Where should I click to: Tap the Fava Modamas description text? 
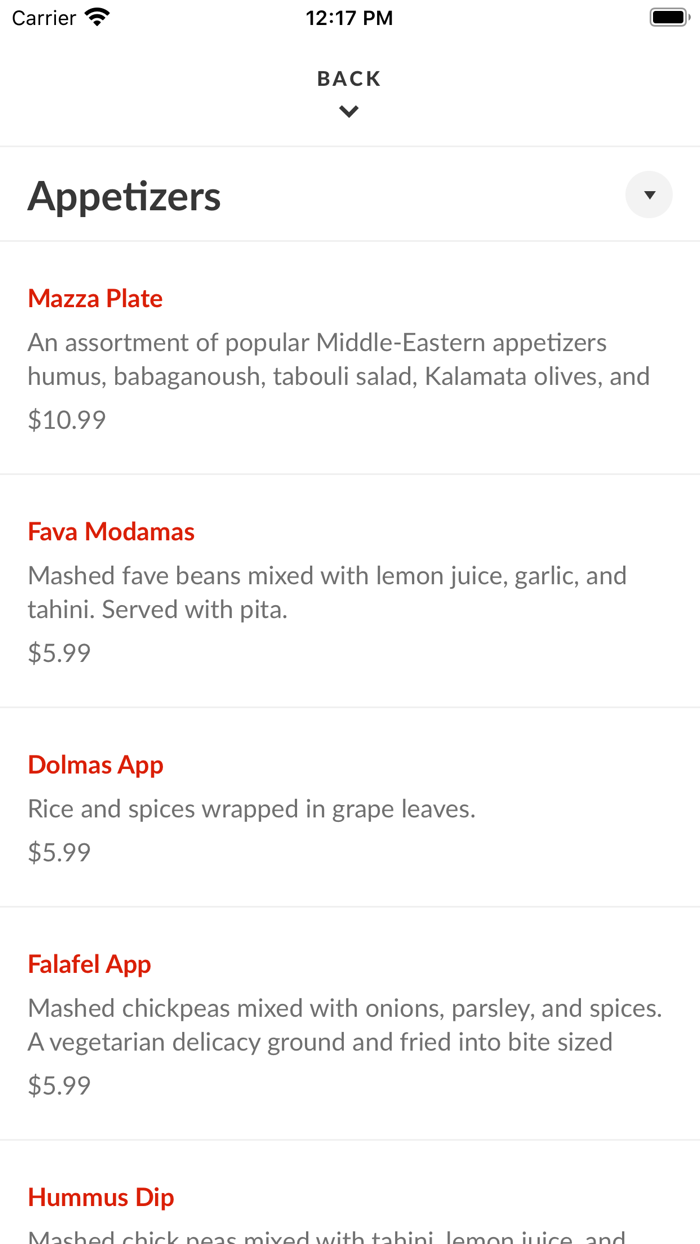point(328,591)
